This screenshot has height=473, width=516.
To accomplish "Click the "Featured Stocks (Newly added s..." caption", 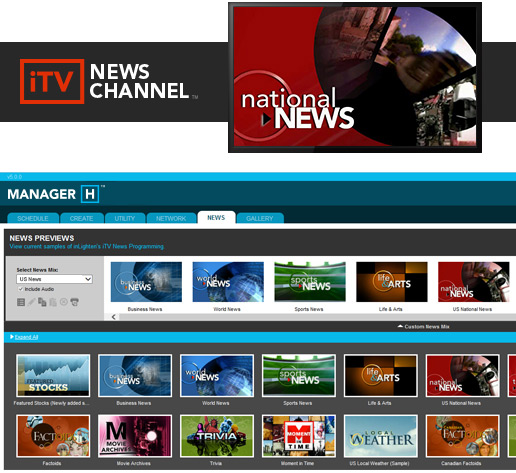I will (52, 403).
